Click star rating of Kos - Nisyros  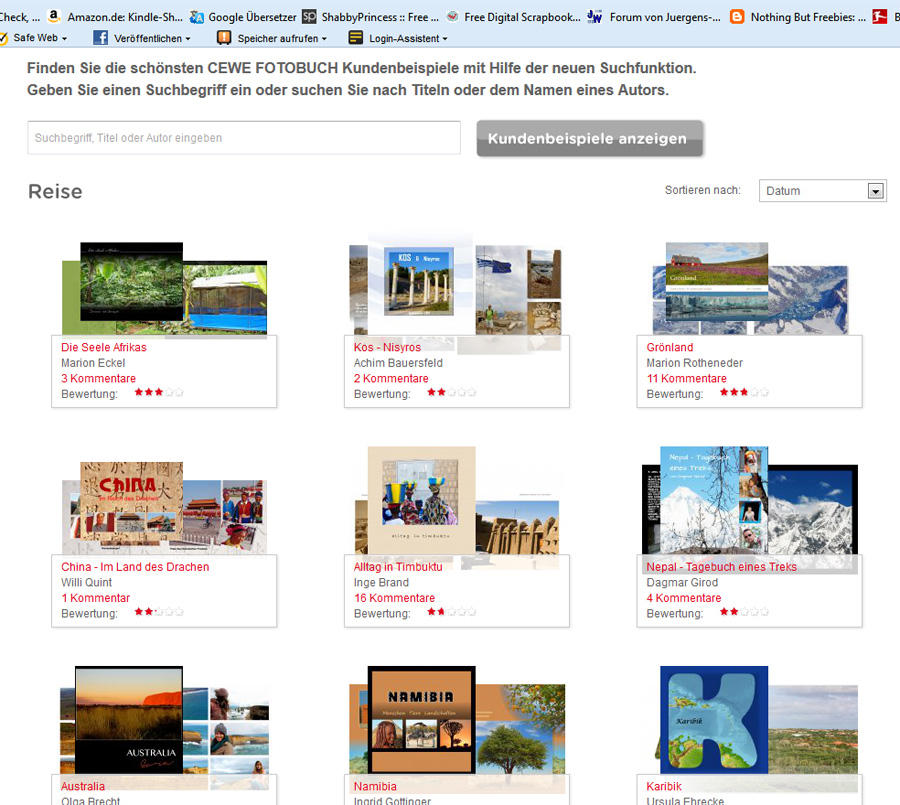[452, 393]
